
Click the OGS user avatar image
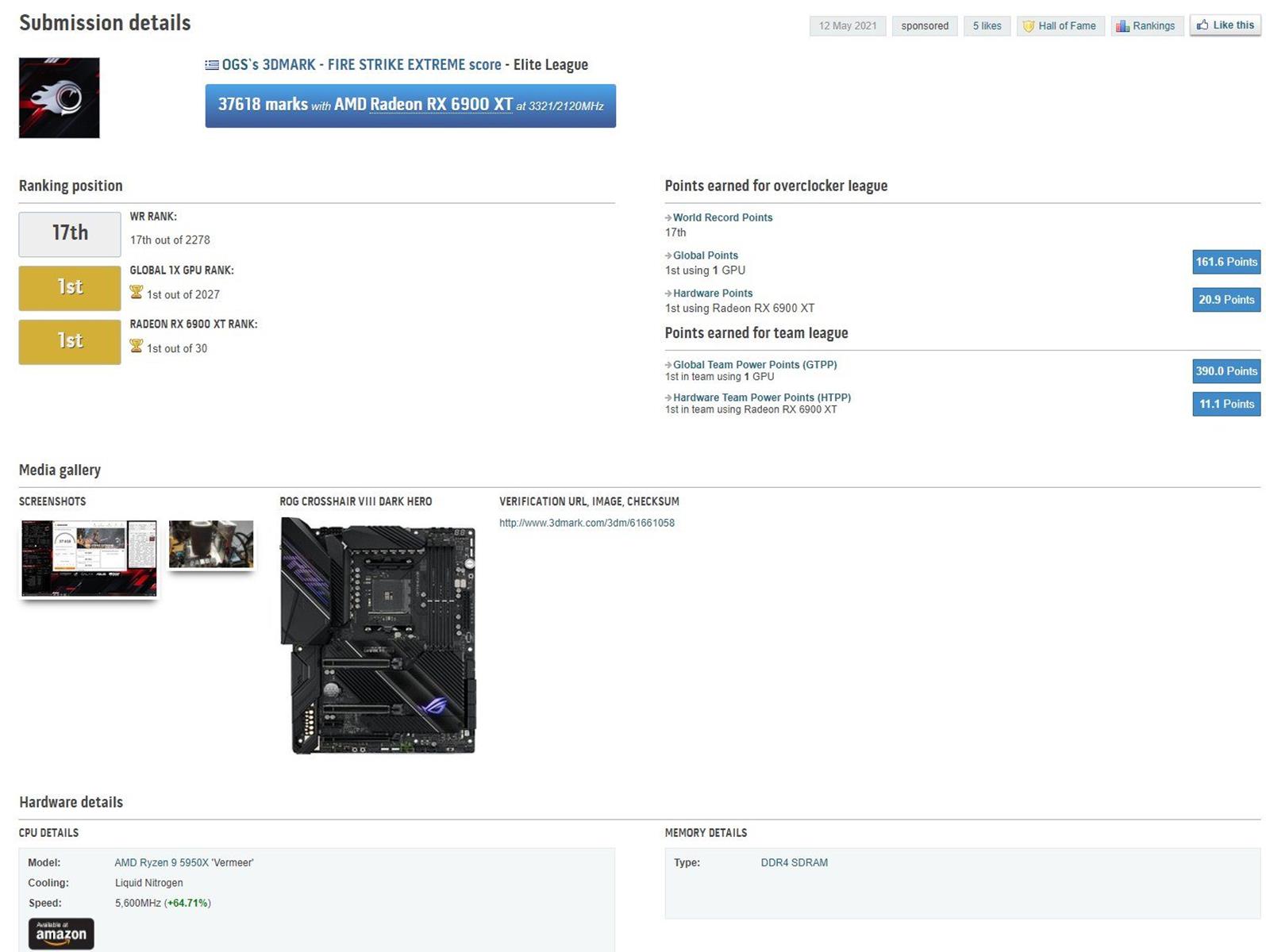(x=60, y=98)
